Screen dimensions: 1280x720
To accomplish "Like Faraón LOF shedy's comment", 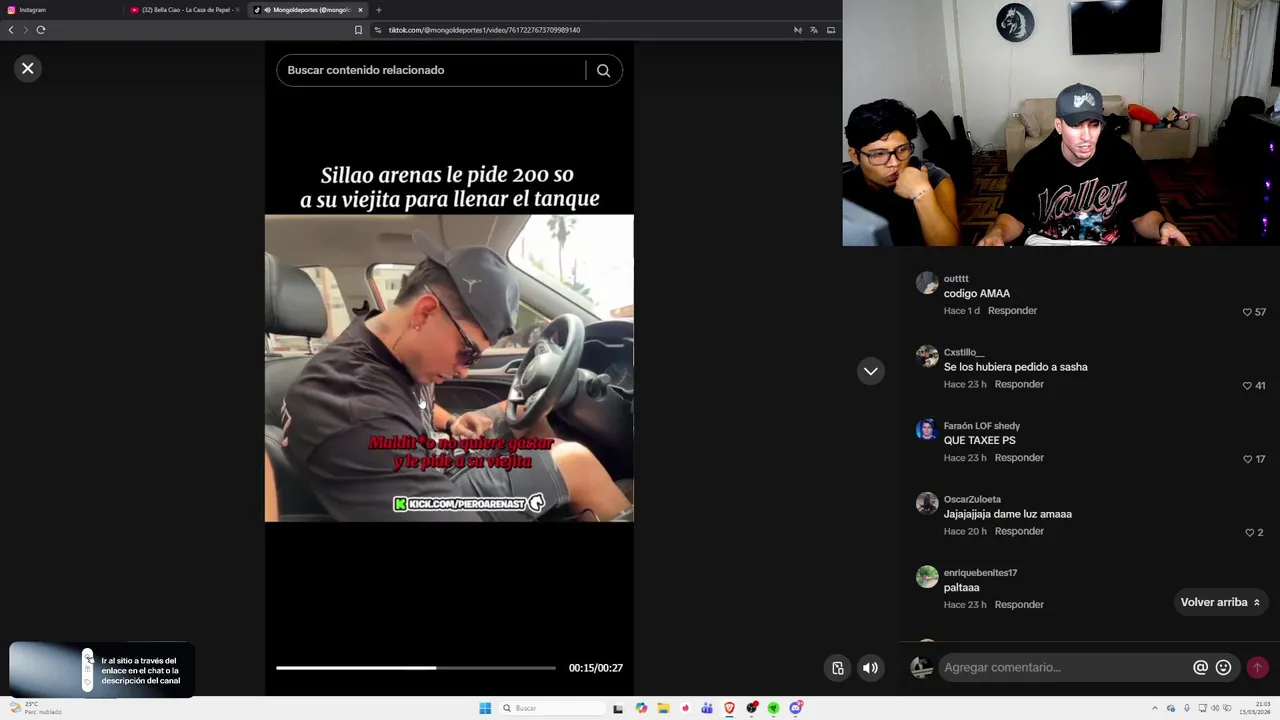I will tap(1247, 459).
